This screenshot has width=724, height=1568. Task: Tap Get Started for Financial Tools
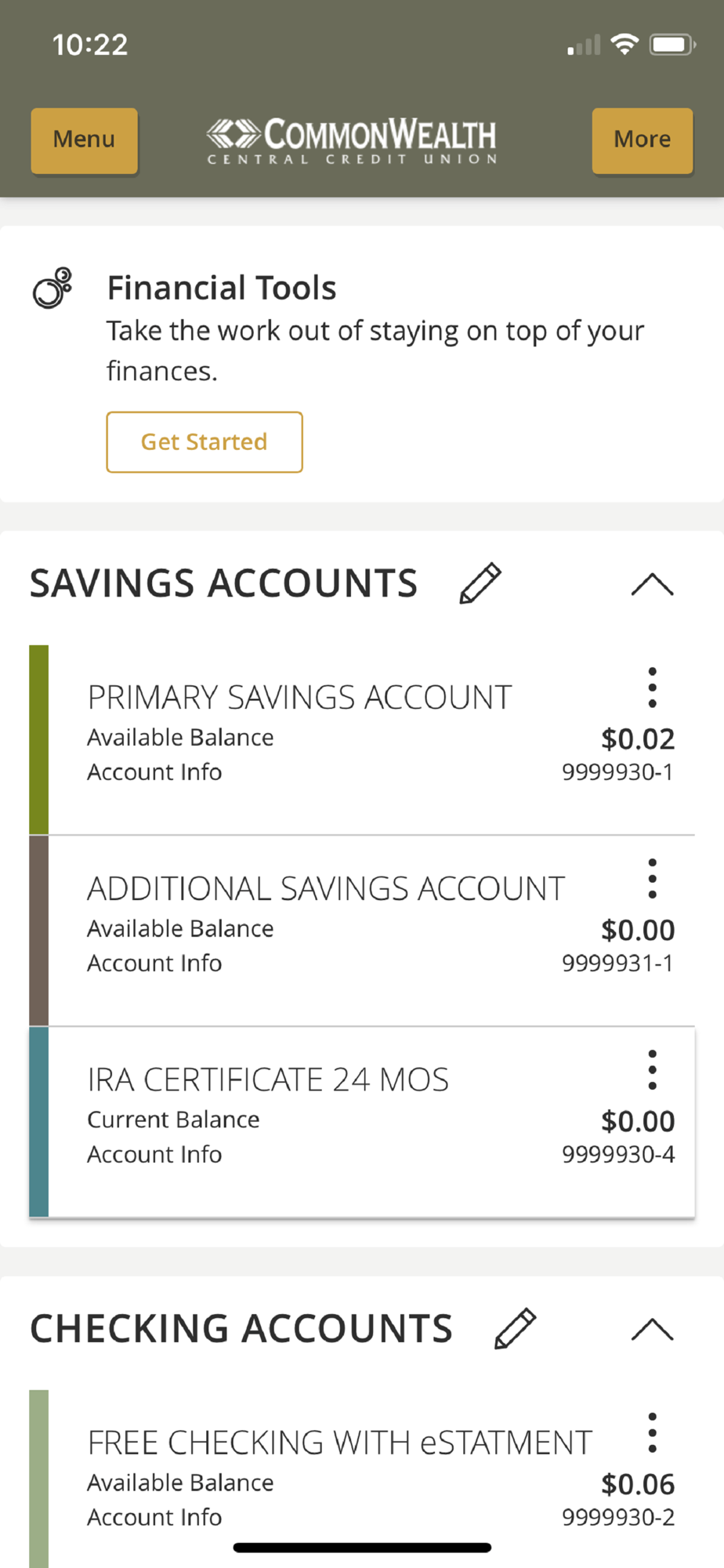(x=205, y=442)
